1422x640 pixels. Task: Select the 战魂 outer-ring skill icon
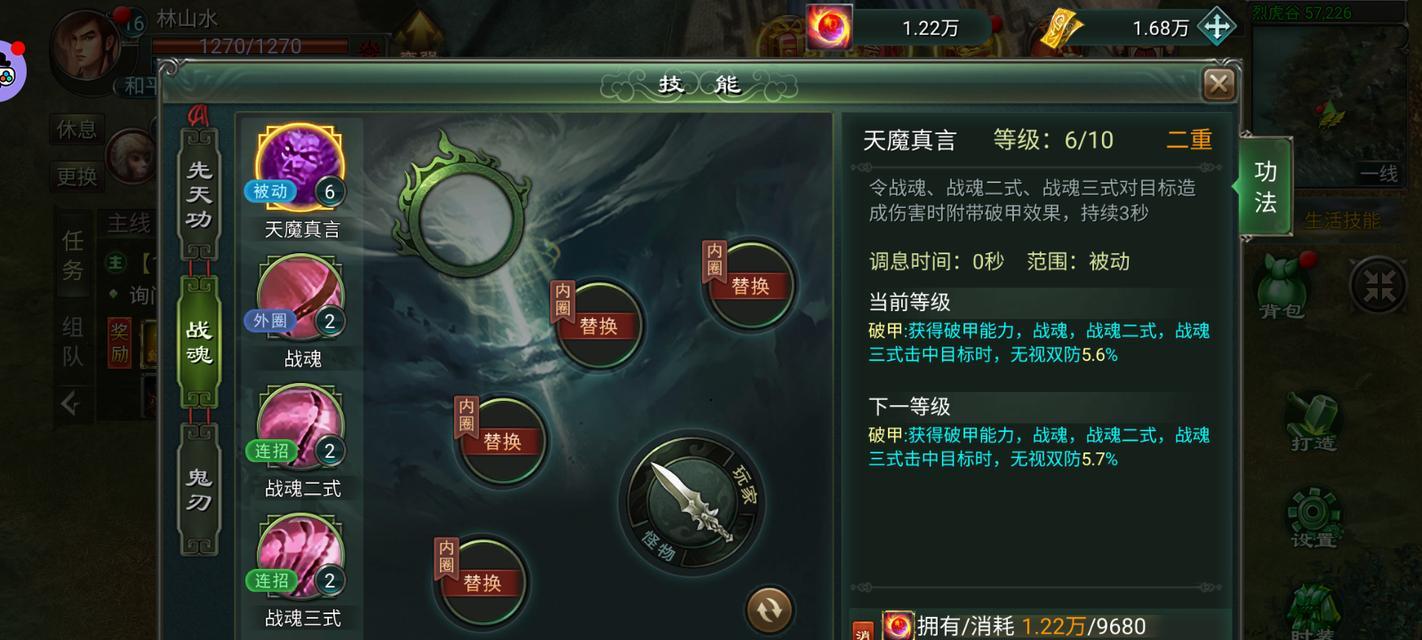[300, 298]
